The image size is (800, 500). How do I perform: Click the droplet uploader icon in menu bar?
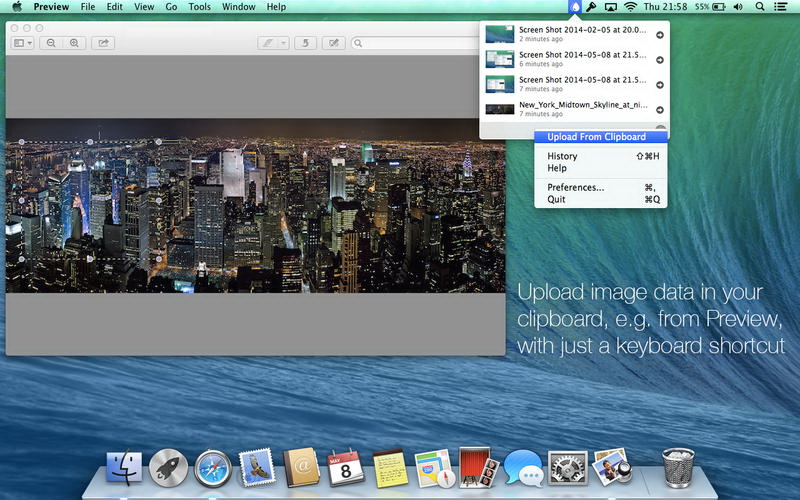pos(575,7)
